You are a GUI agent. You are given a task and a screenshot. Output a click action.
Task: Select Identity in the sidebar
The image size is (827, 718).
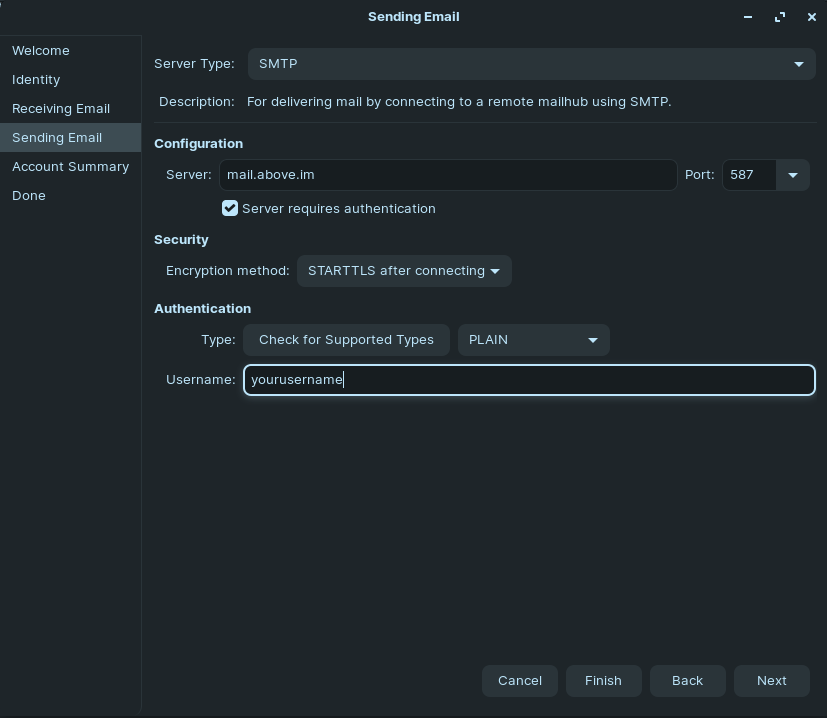(36, 80)
